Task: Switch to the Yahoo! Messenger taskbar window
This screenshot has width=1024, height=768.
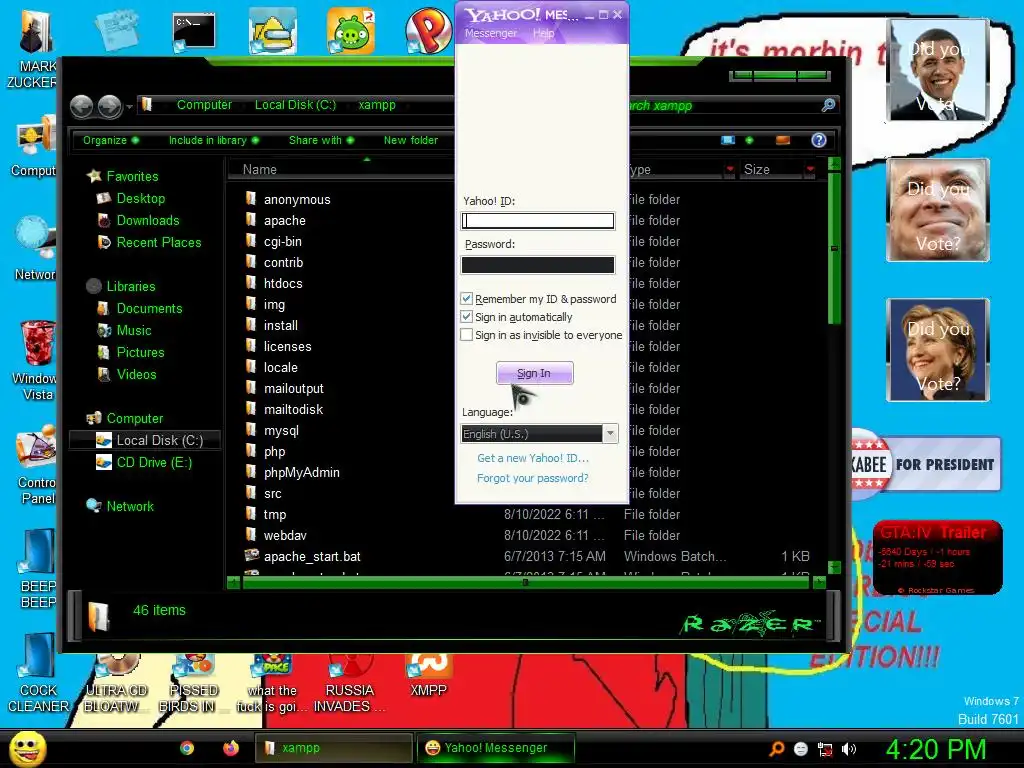Action: point(496,748)
